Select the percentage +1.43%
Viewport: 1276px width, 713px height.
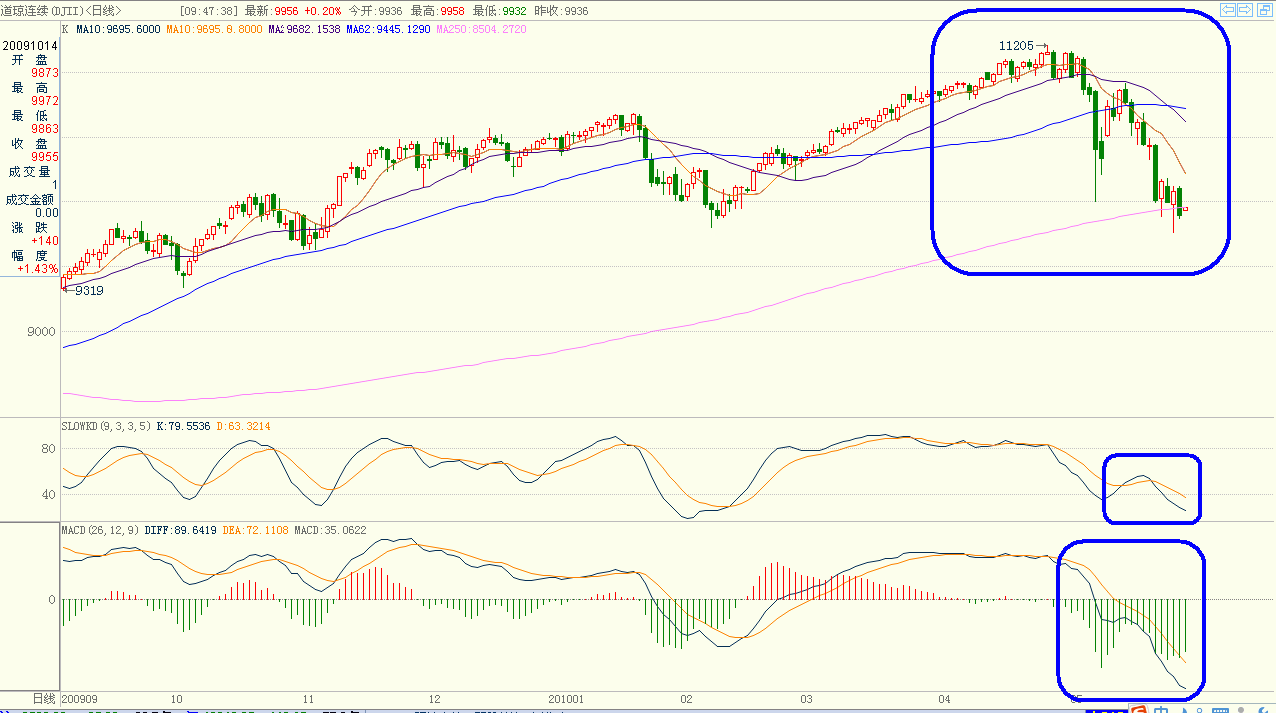[x=38, y=269]
